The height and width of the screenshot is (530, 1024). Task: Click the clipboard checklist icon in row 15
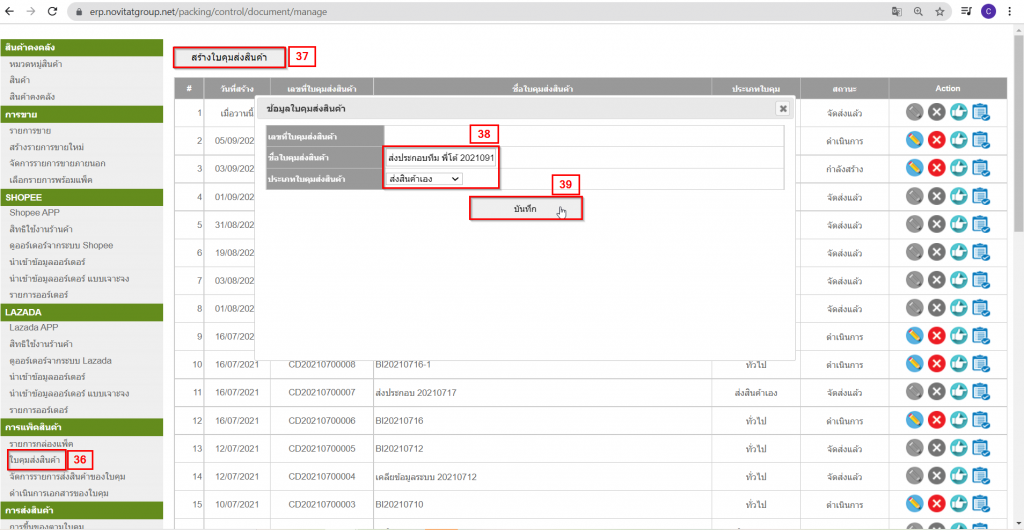[x=980, y=505]
